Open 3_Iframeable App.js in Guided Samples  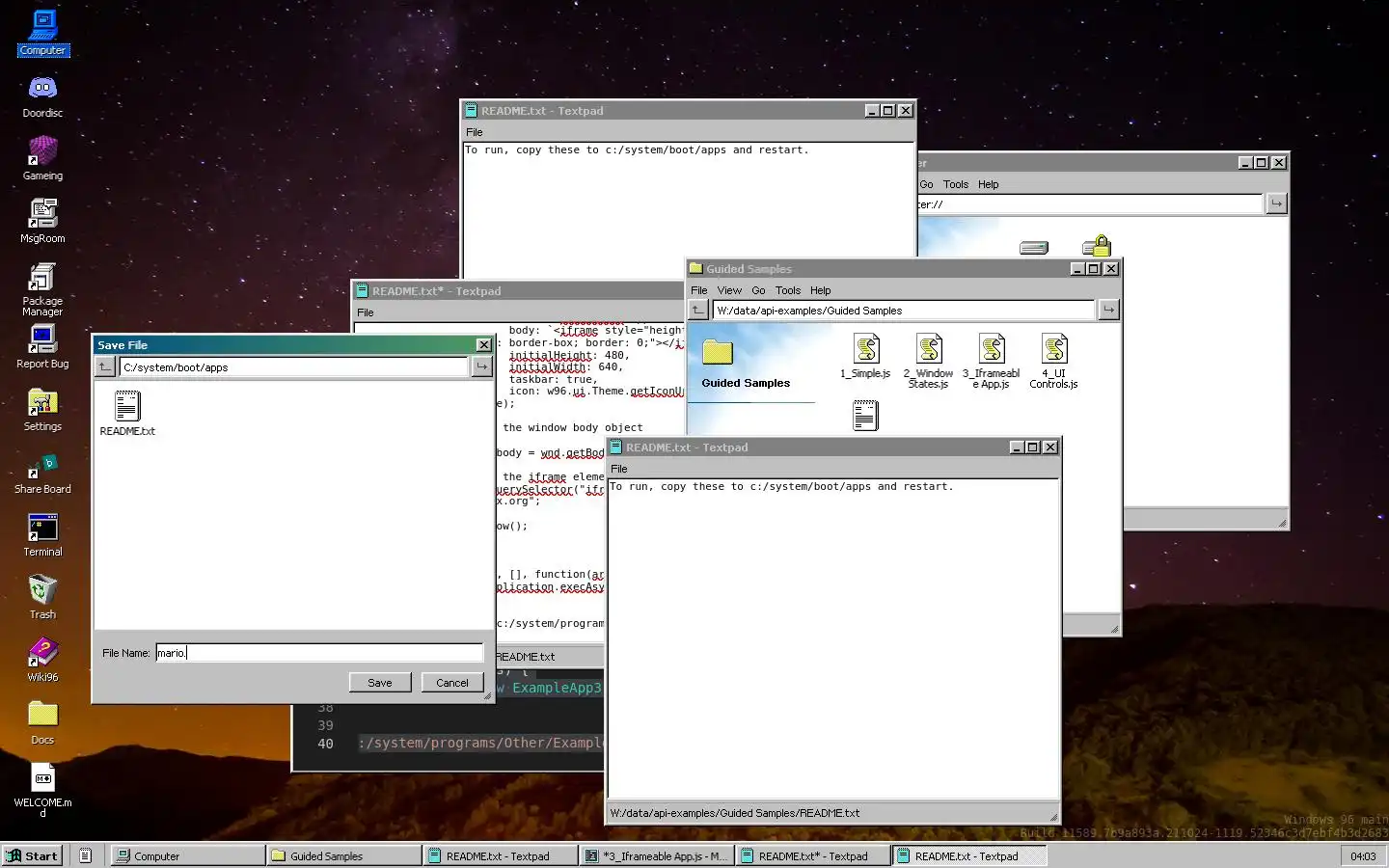coord(991,361)
